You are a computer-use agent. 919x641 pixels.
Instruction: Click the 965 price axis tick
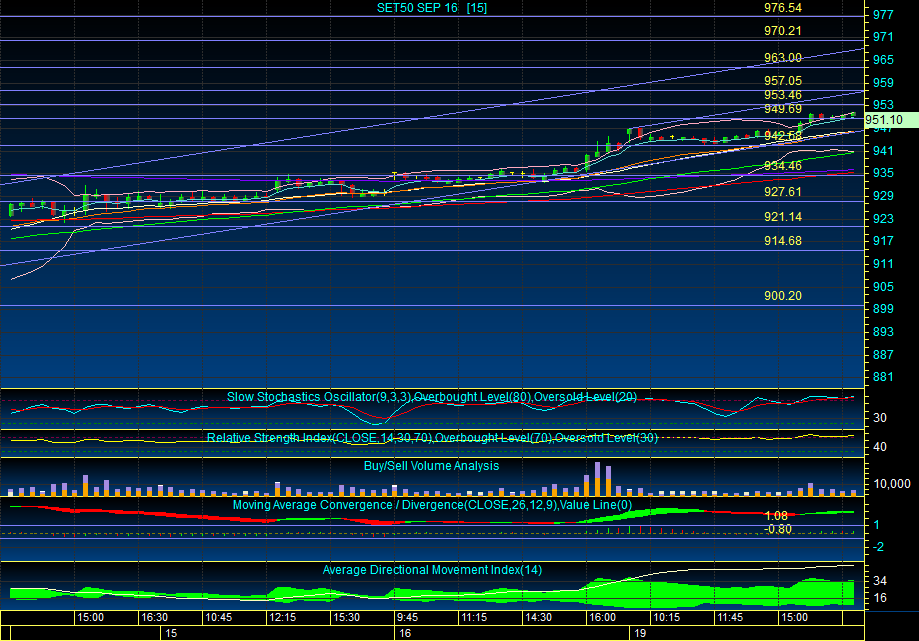[x=883, y=60]
